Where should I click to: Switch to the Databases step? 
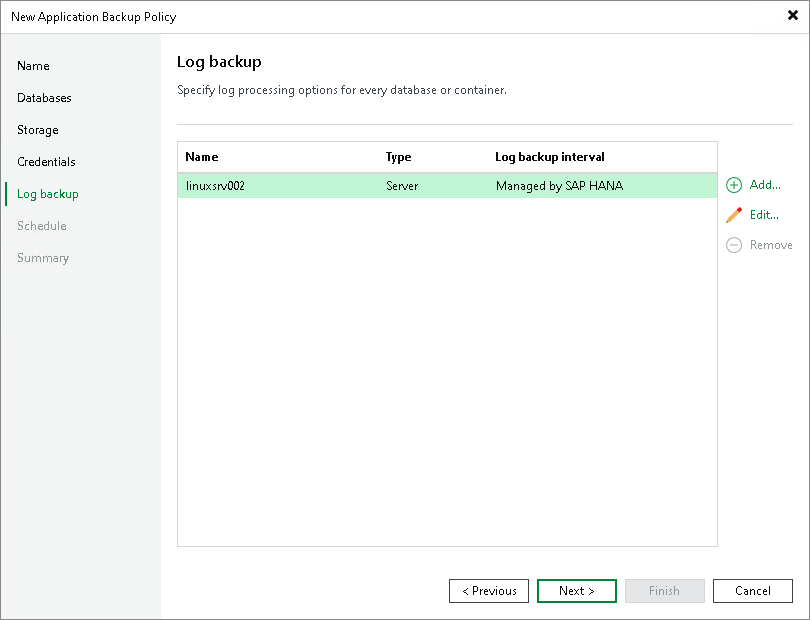click(44, 98)
